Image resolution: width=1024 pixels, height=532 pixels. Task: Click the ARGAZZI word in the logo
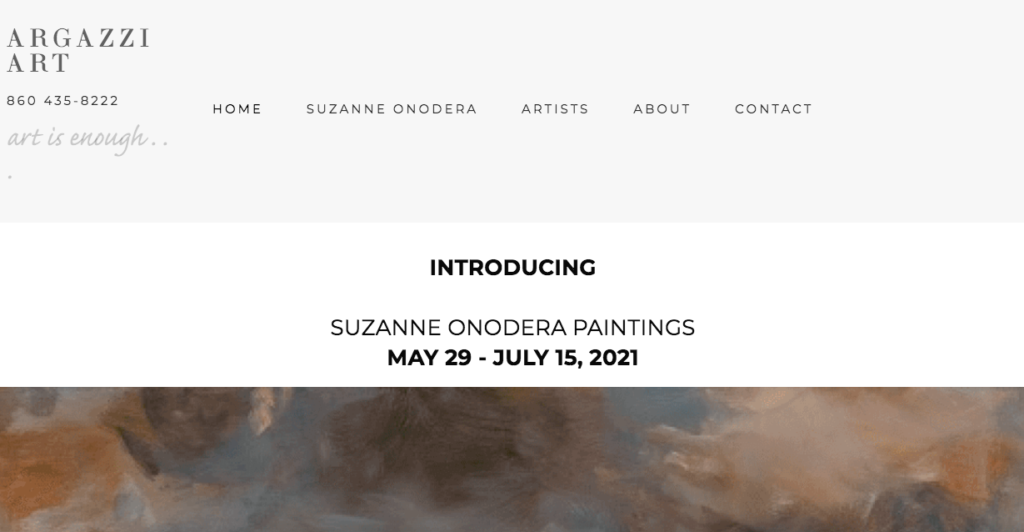[x=78, y=38]
